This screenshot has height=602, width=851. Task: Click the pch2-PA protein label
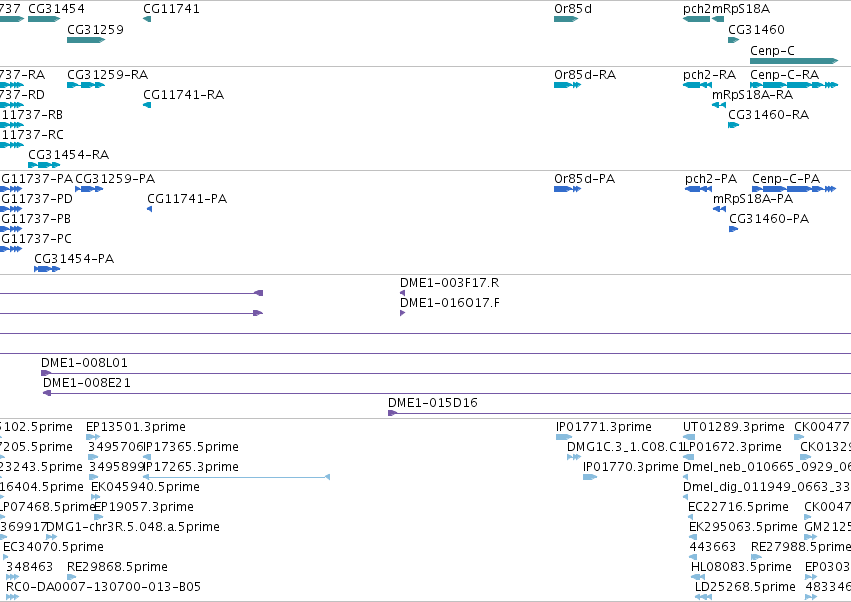coord(711,179)
